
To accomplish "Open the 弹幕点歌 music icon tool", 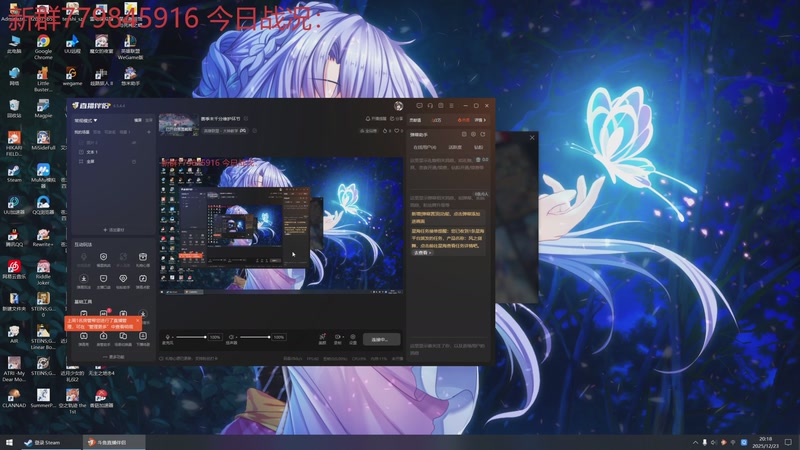I will (x=143, y=281).
